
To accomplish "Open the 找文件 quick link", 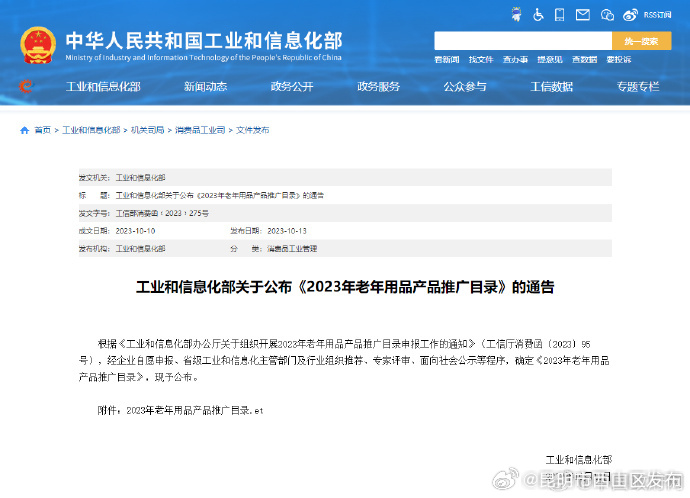I will [481, 59].
